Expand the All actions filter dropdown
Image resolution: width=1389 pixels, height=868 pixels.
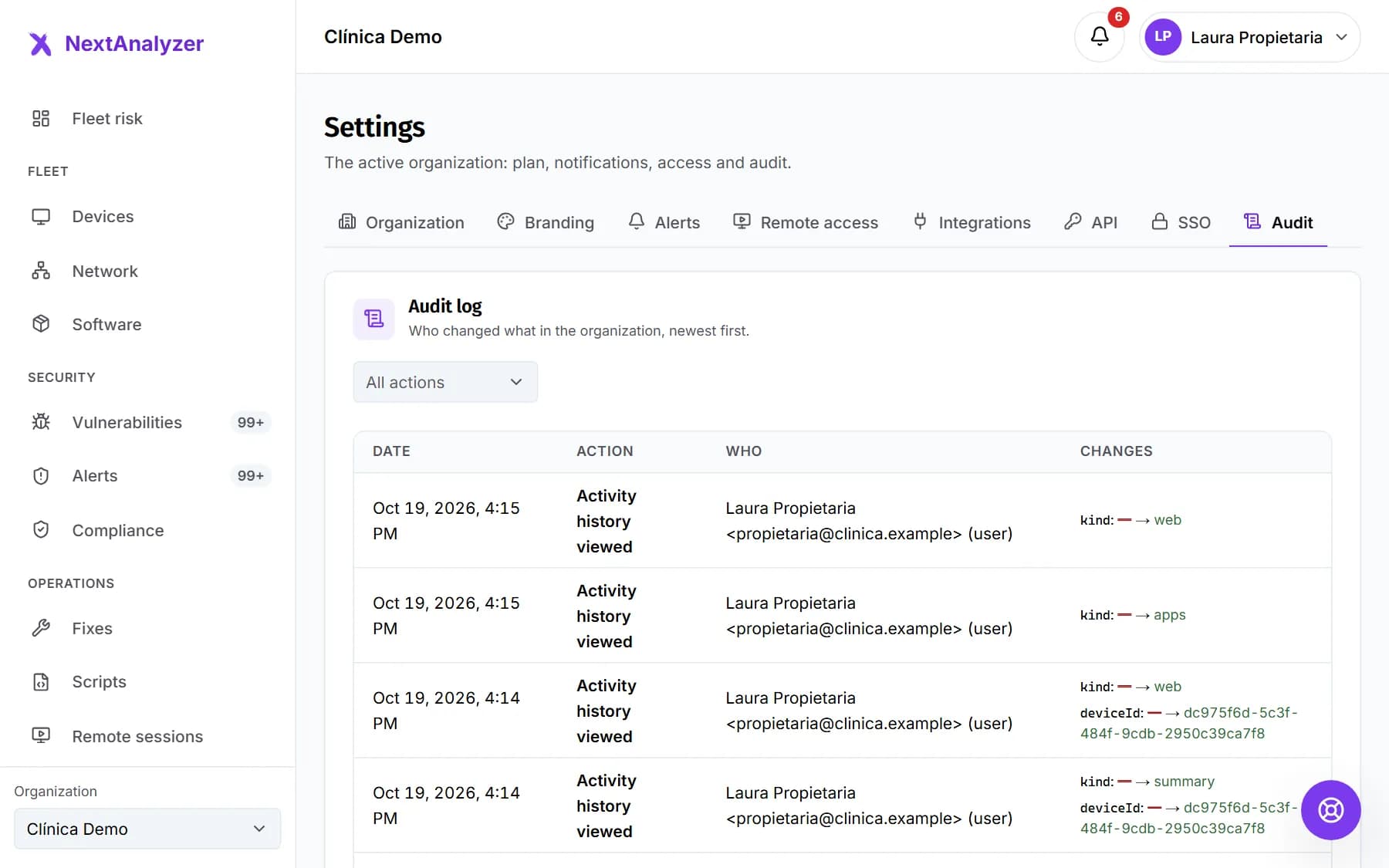445,382
